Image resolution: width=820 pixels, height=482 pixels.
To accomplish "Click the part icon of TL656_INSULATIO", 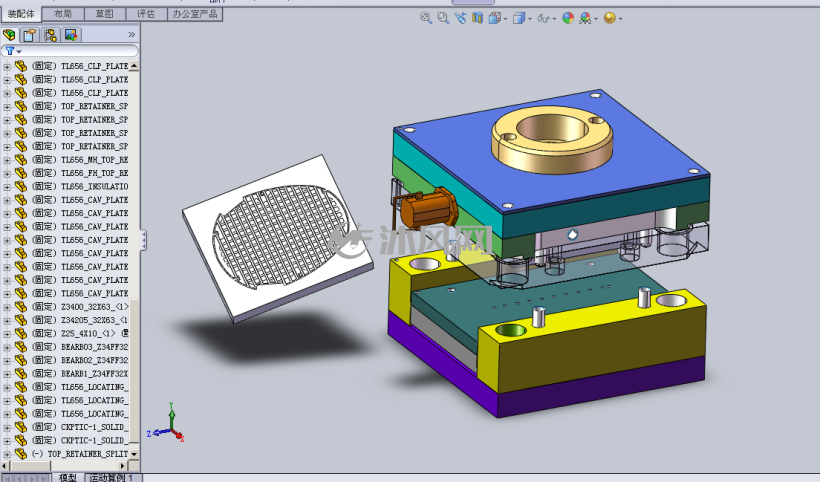I will [x=21, y=186].
